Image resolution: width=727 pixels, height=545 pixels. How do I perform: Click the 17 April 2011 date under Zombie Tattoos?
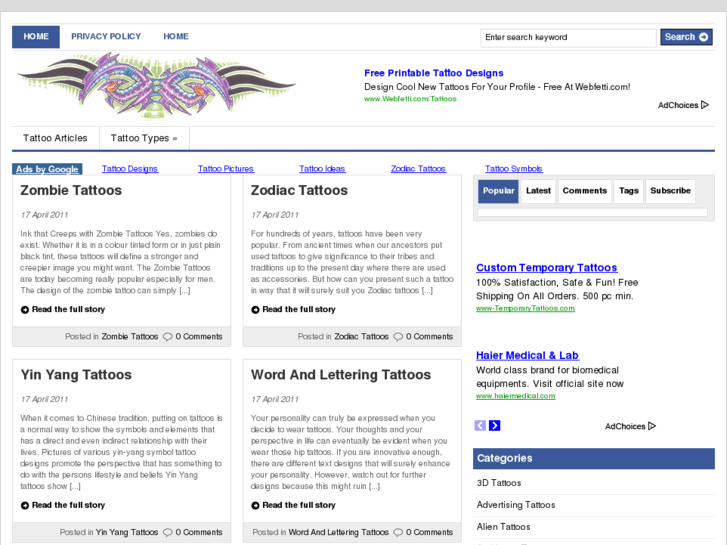coord(45,215)
